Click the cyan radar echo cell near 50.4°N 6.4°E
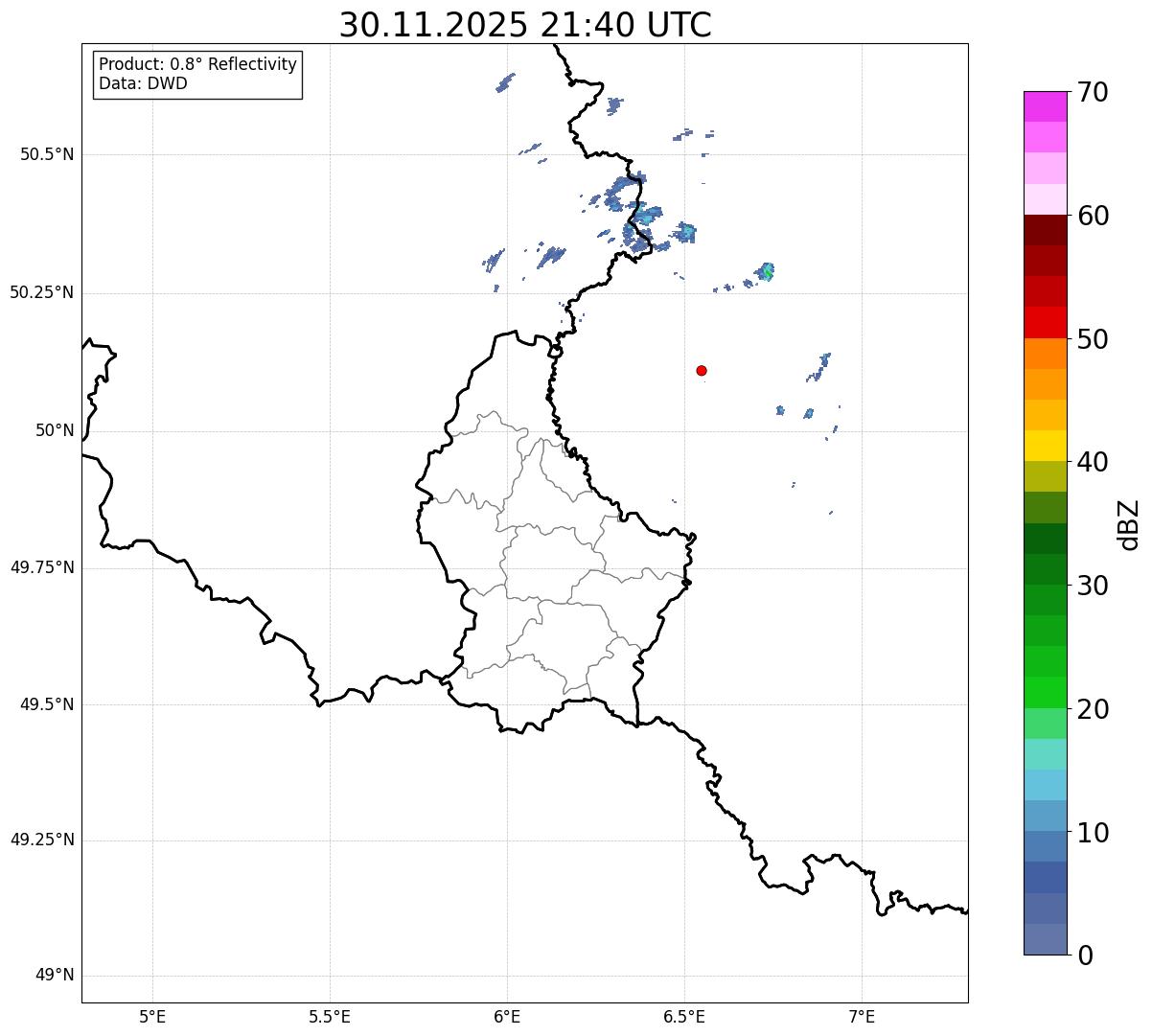The height and width of the screenshot is (1036, 1152). coord(646,217)
